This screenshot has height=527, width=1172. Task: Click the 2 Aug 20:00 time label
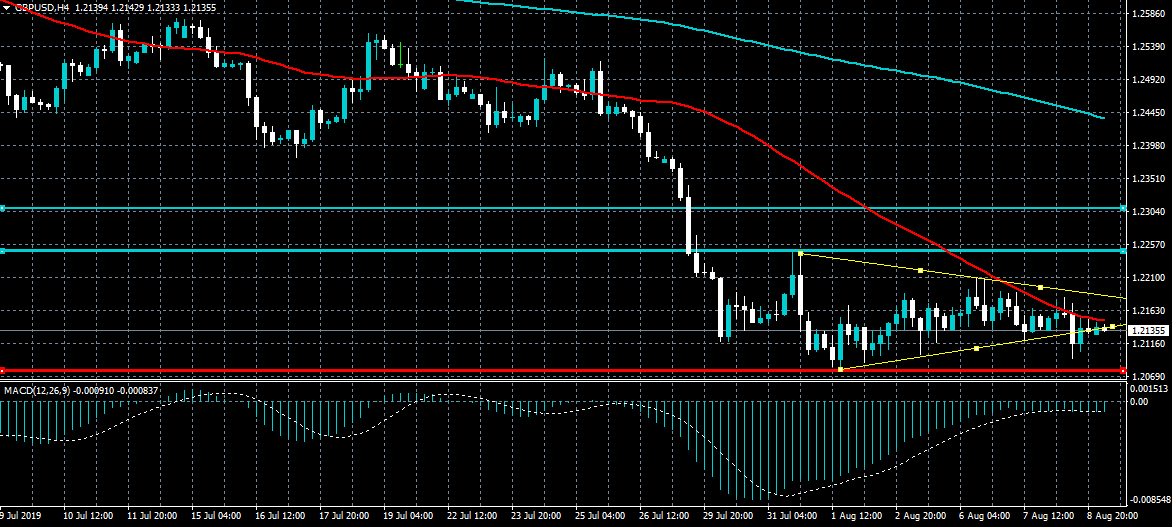pyautogui.click(x=922, y=516)
